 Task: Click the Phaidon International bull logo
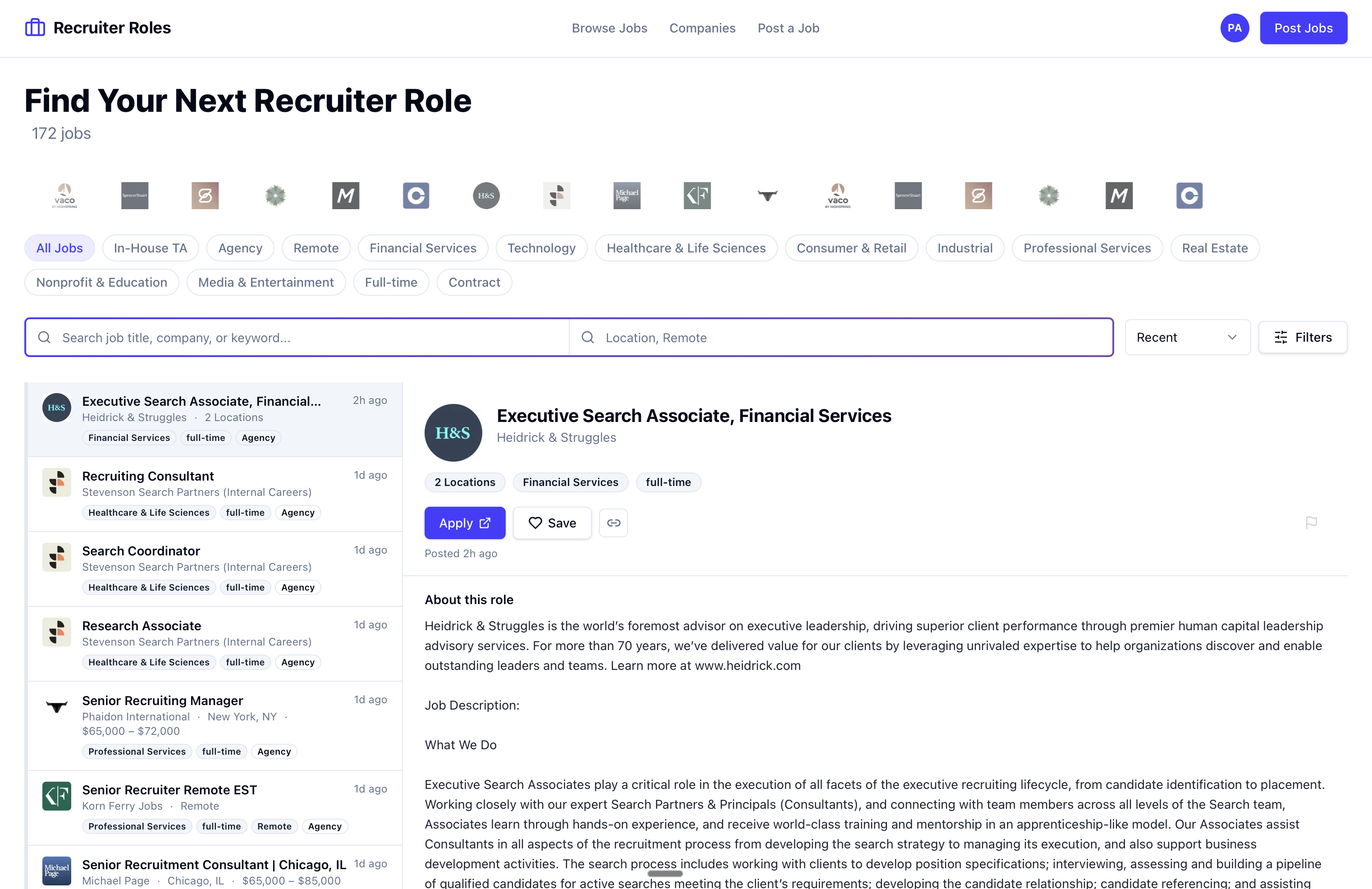[56, 707]
